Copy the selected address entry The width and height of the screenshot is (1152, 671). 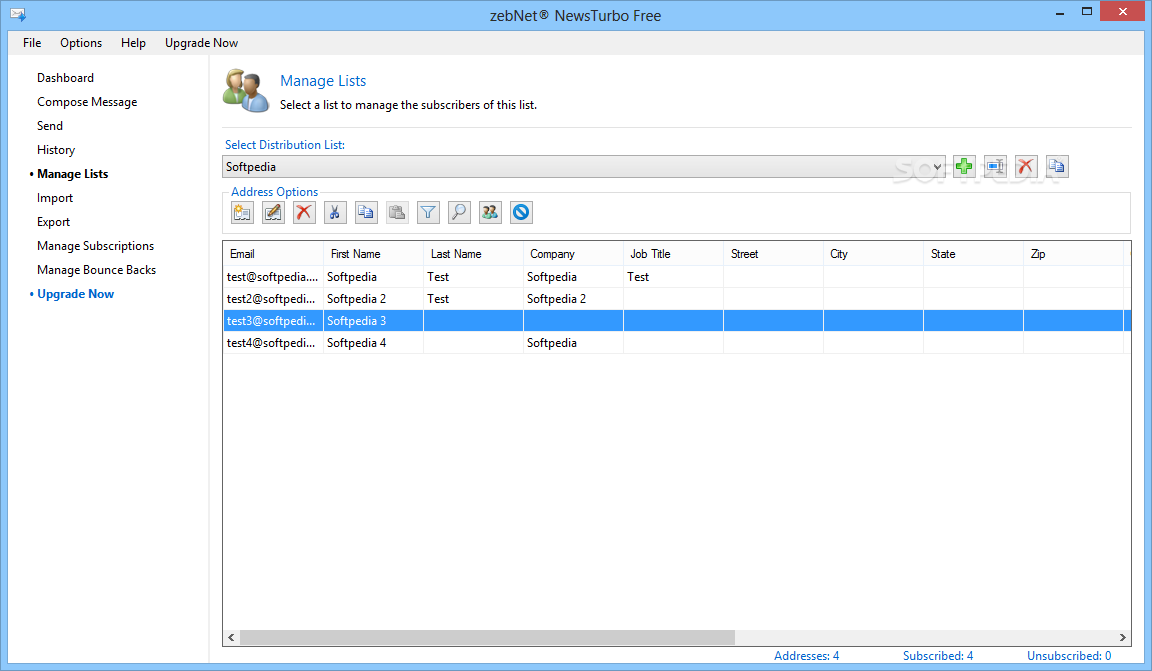coord(366,212)
